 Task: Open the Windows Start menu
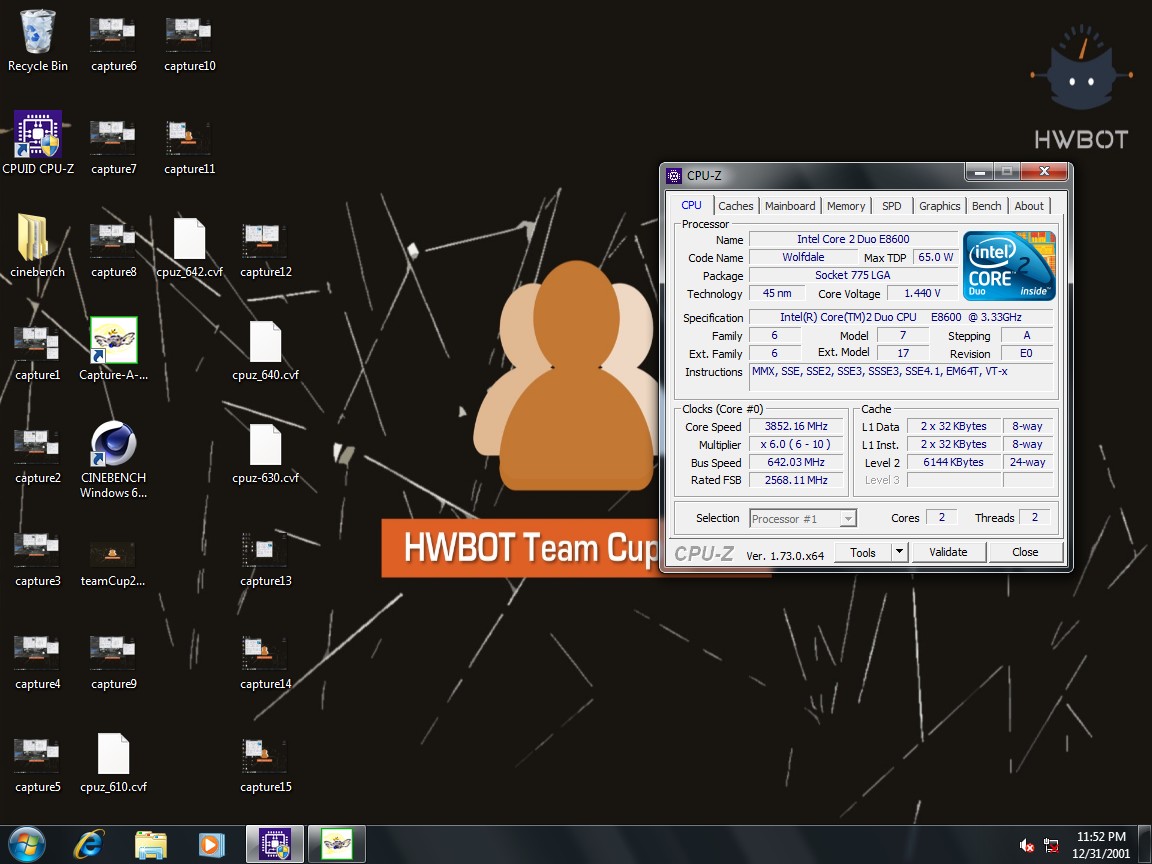click(x=27, y=845)
